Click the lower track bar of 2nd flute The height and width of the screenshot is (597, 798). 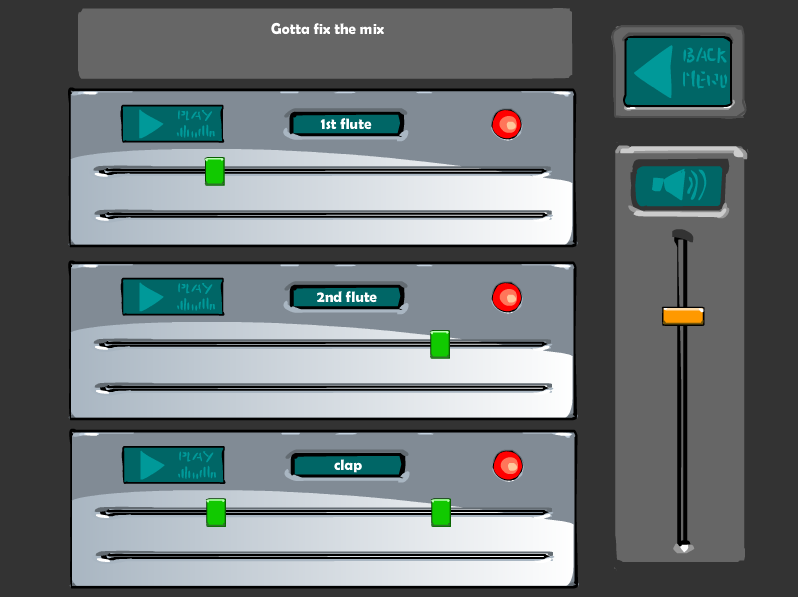tap(322, 387)
